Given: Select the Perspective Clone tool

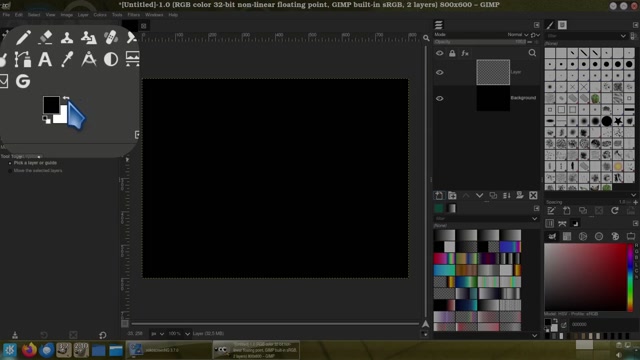Looking at the screenshot, I should (x=89, y=38).
